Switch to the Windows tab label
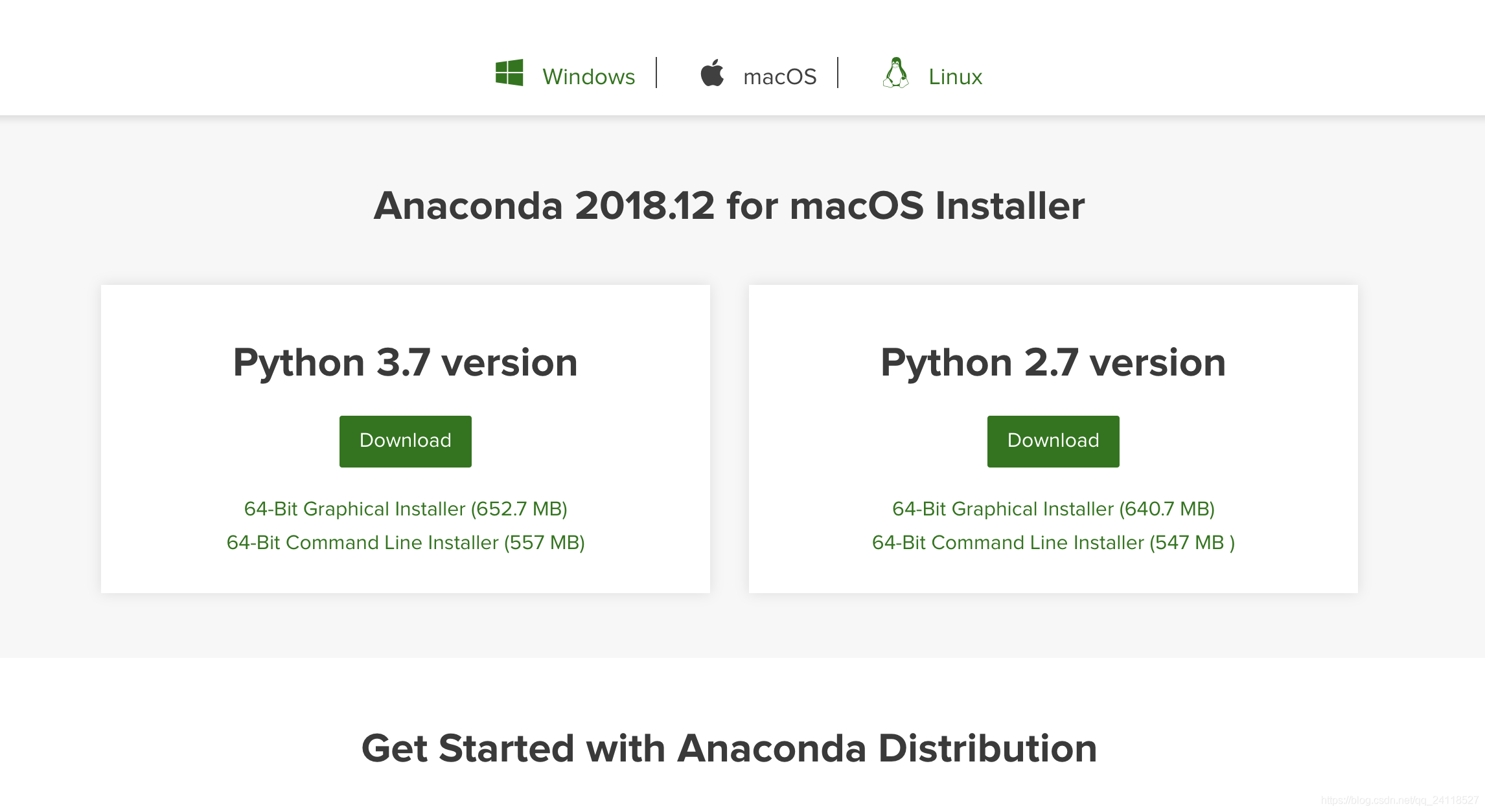Viewport: 1485px width, 812px height. coord(588,76)
